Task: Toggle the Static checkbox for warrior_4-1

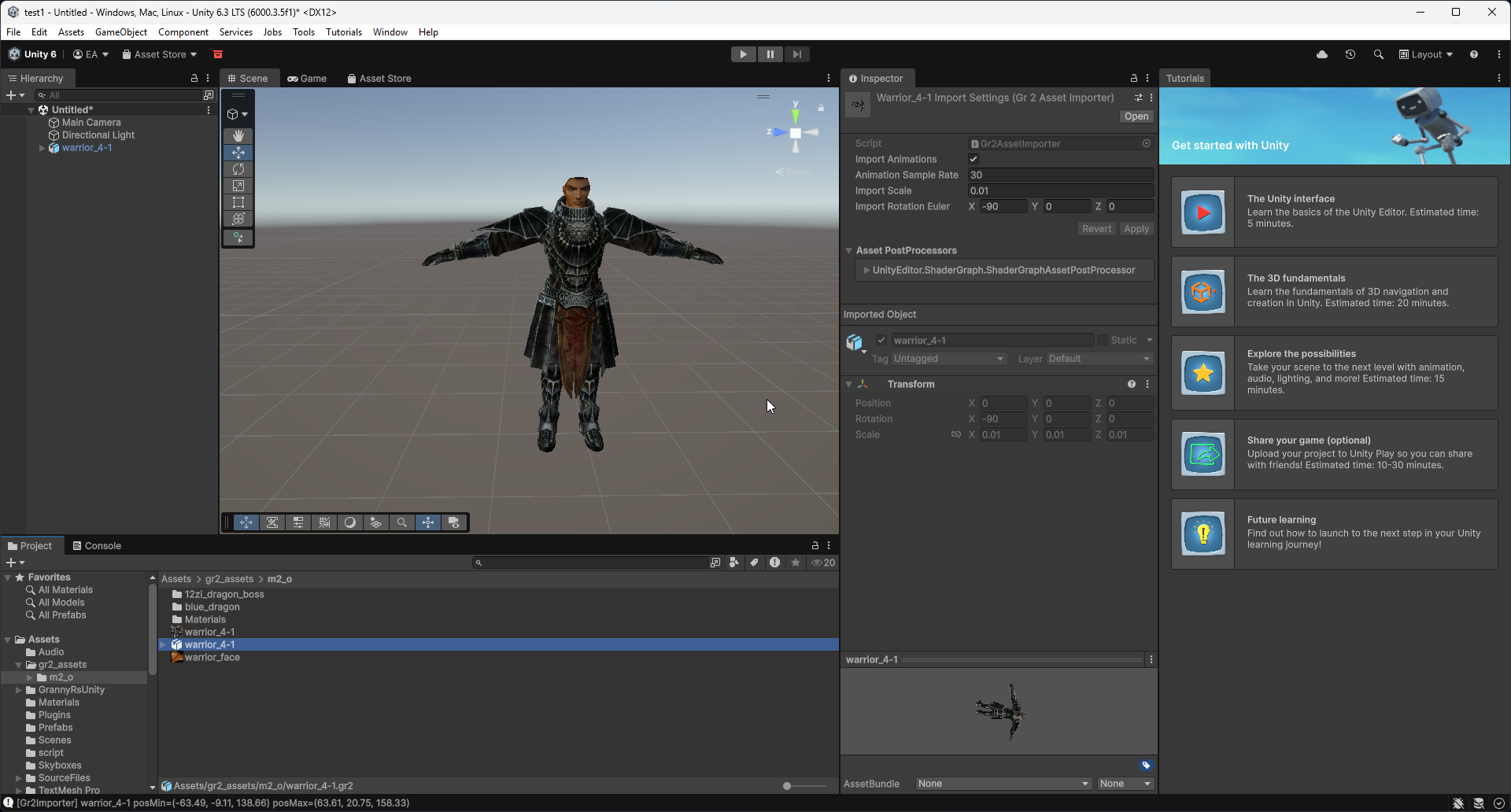Action: coord(1103,340)
